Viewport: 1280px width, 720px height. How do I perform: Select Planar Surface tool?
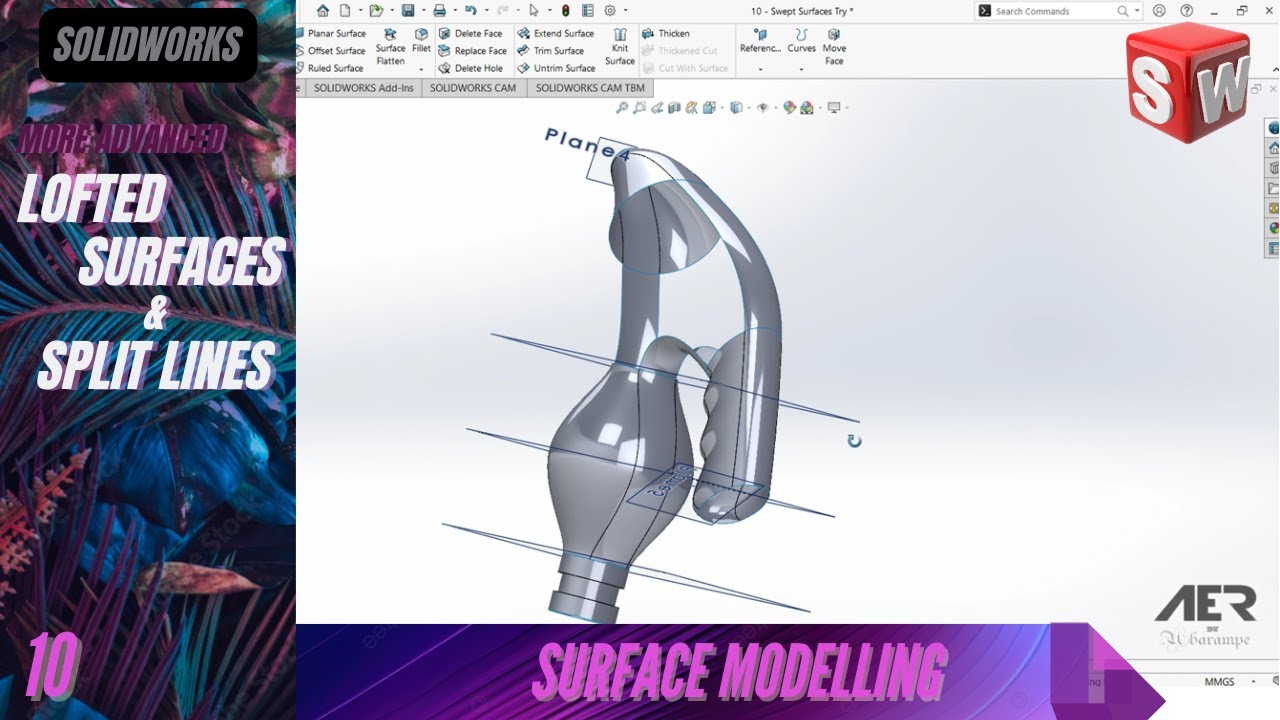coord(331,33)
